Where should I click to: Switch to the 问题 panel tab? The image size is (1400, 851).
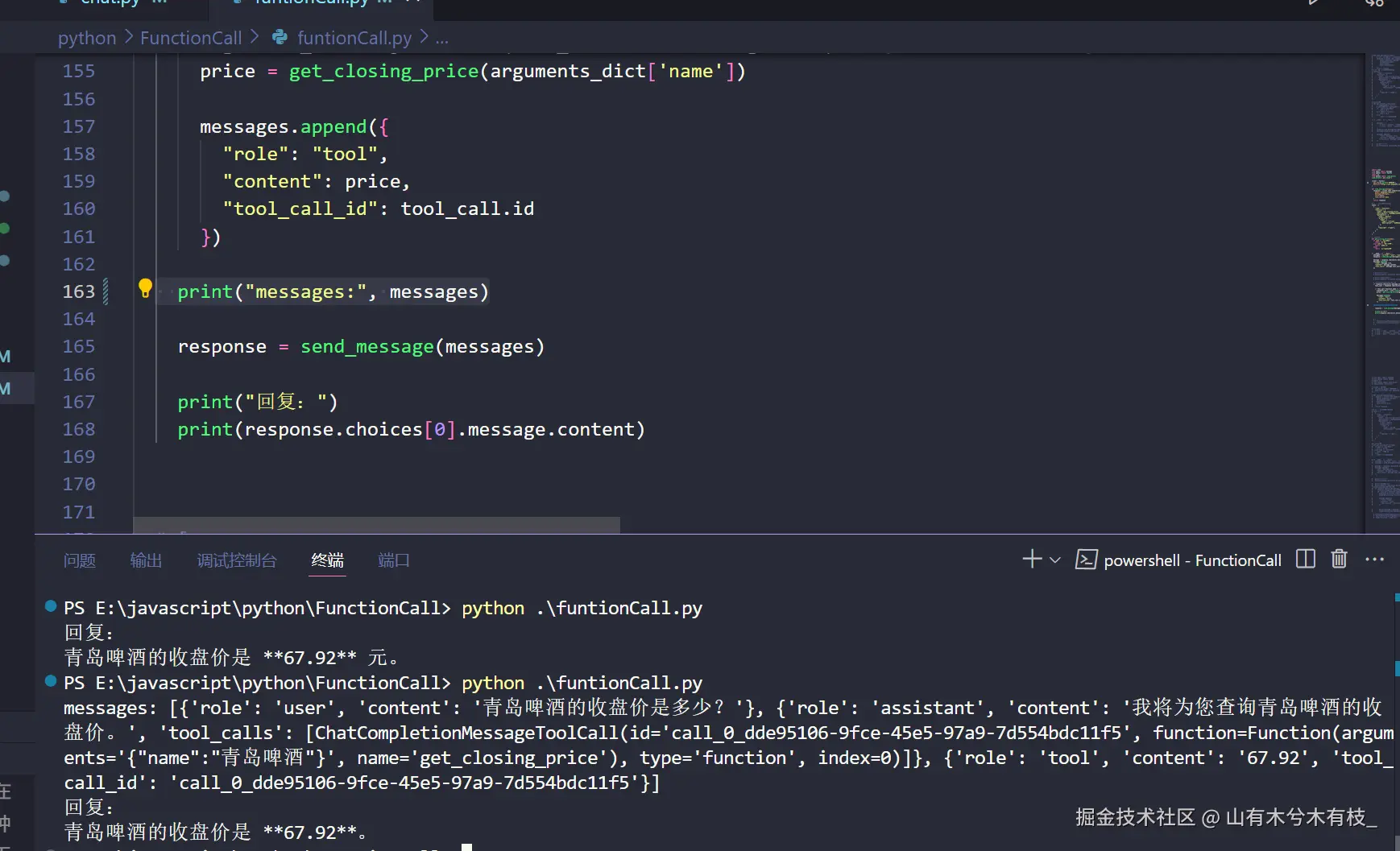80,560
